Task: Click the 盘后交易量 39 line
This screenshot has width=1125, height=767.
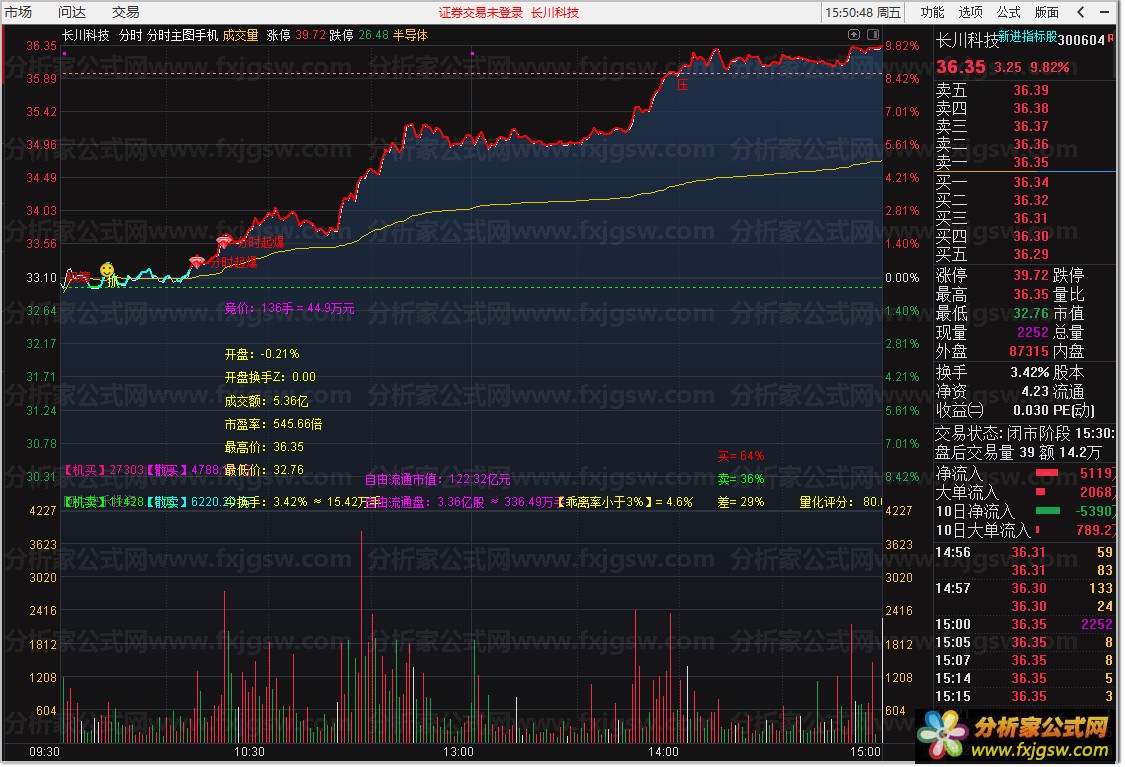Action: (1017, 453)
